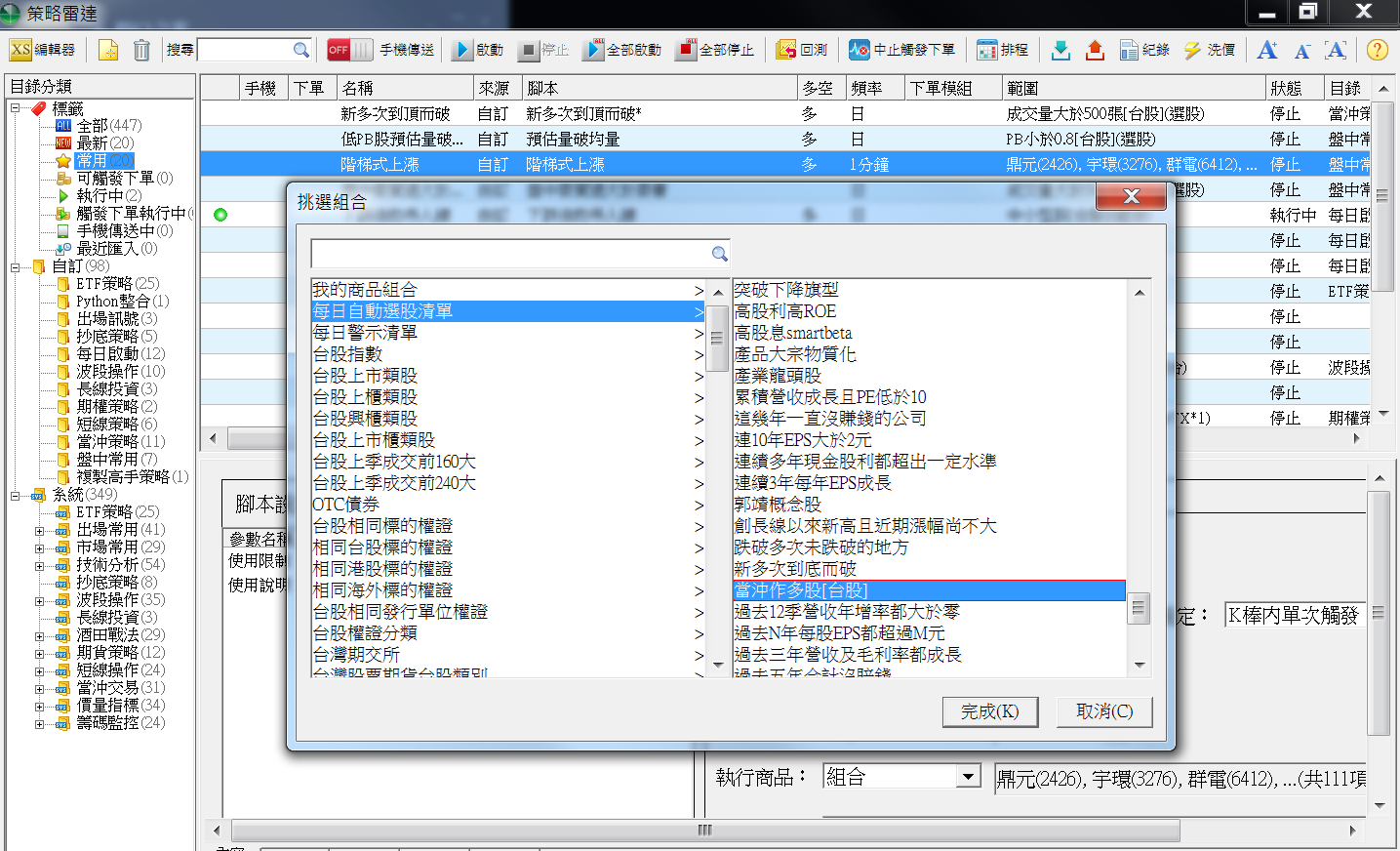Click the 取消(C) button
The width and height of the screenshot is (1400, 851).
point(1103,711)
